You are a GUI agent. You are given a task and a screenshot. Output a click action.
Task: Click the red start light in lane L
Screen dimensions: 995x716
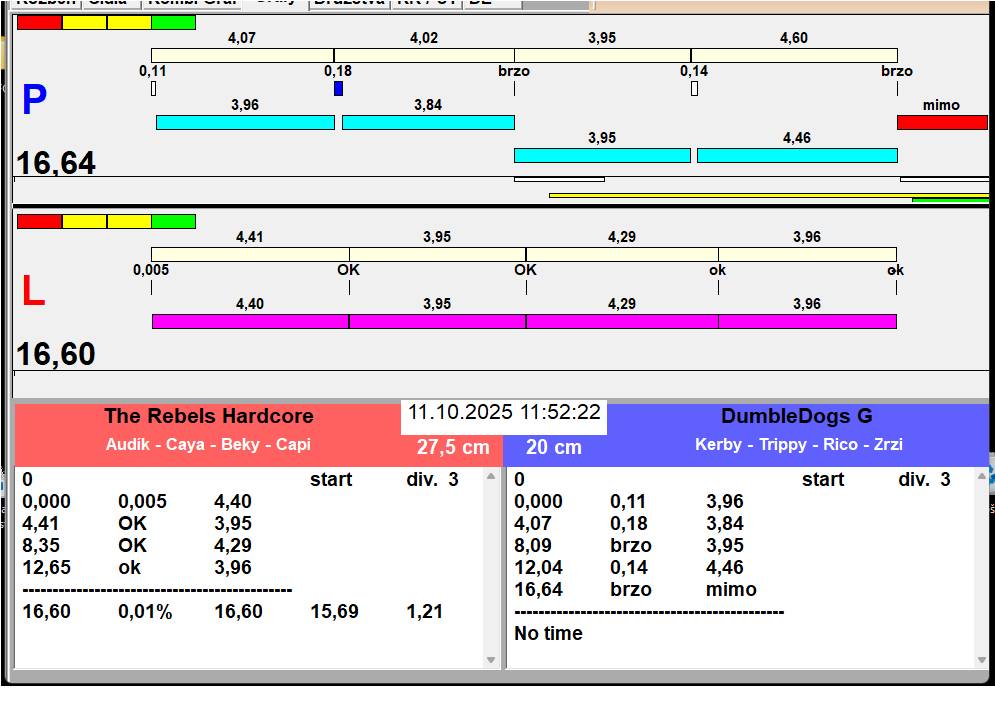click(x=39, y=221)
